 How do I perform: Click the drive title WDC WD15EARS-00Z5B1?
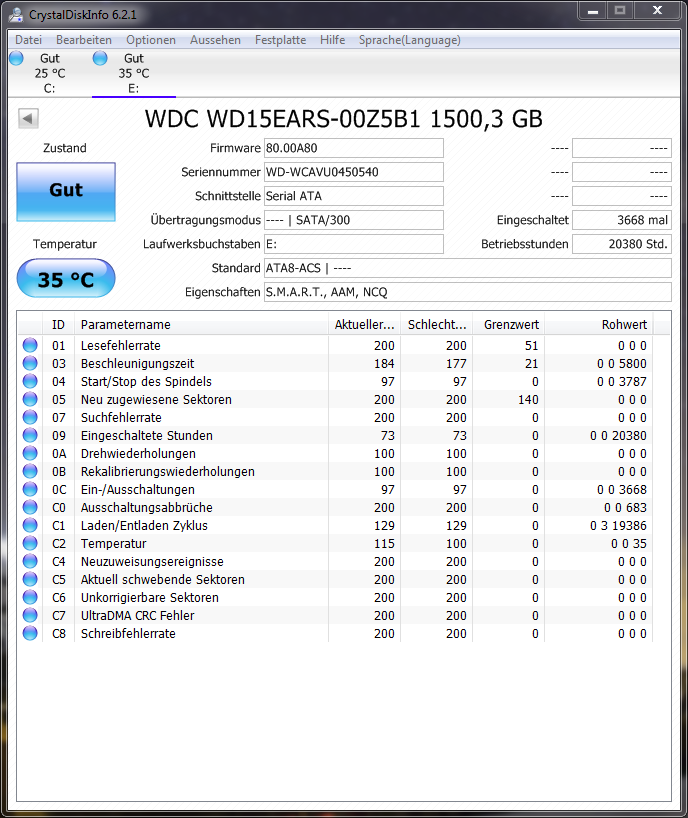click(x=282, y=119)
